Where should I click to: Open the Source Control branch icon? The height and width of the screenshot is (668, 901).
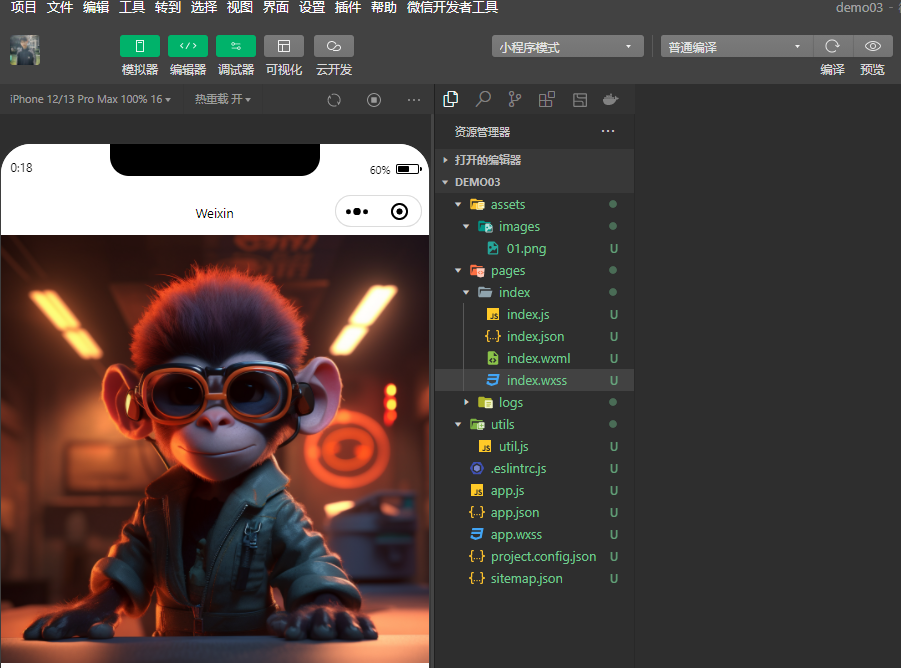tap(515, 99)
